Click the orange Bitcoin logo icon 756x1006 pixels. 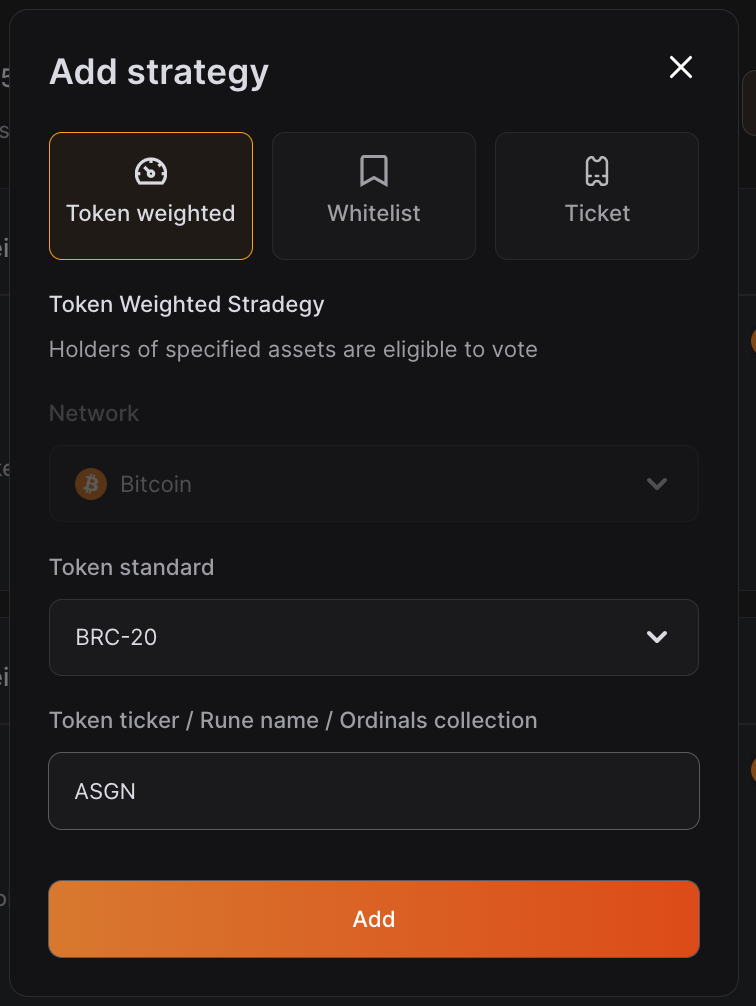(x=91, y=484)
